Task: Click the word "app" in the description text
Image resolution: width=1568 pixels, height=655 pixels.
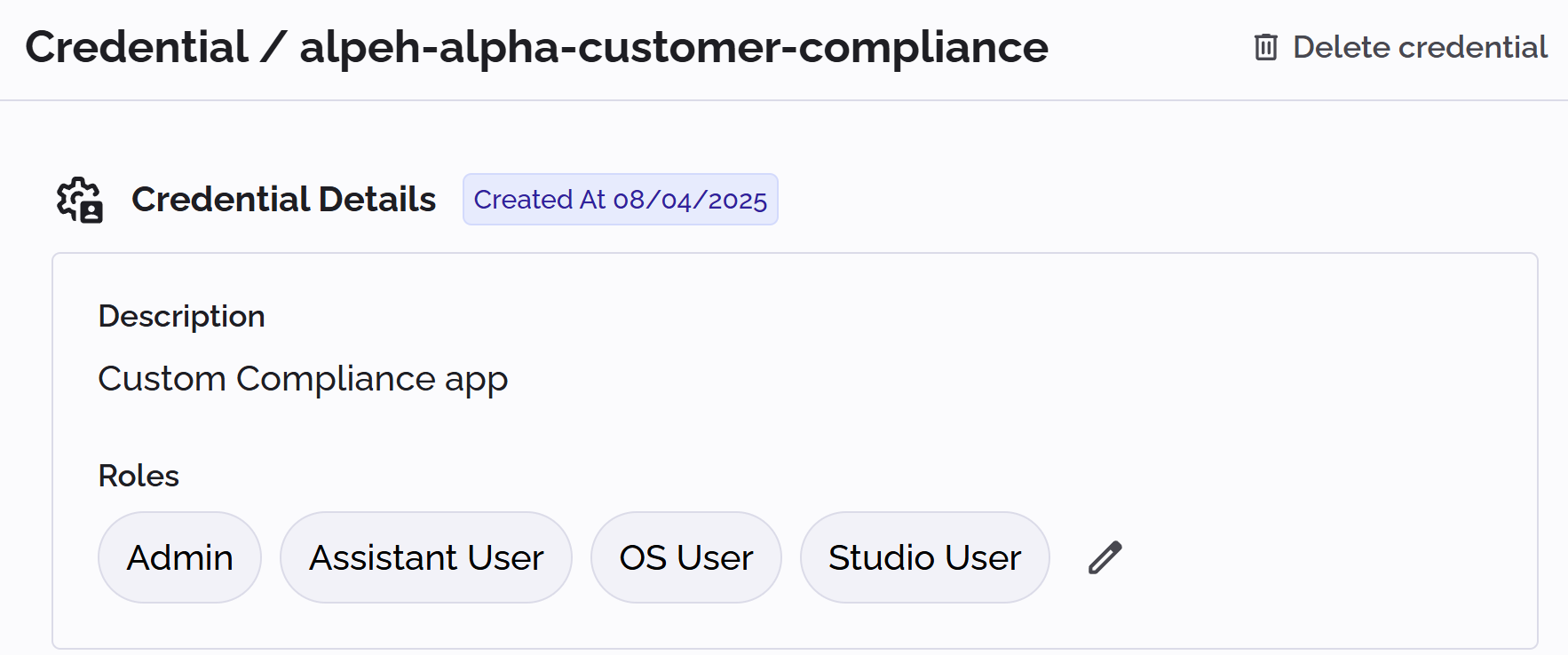Action: tap(476, 381)
